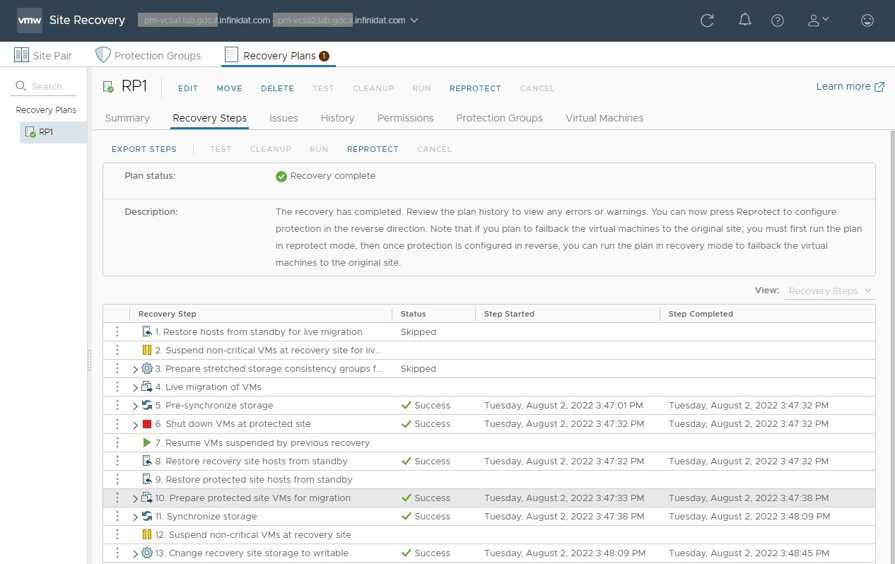Click the refresh icon in top header
This screenshot has height=564, width=895.
[707, 20]
